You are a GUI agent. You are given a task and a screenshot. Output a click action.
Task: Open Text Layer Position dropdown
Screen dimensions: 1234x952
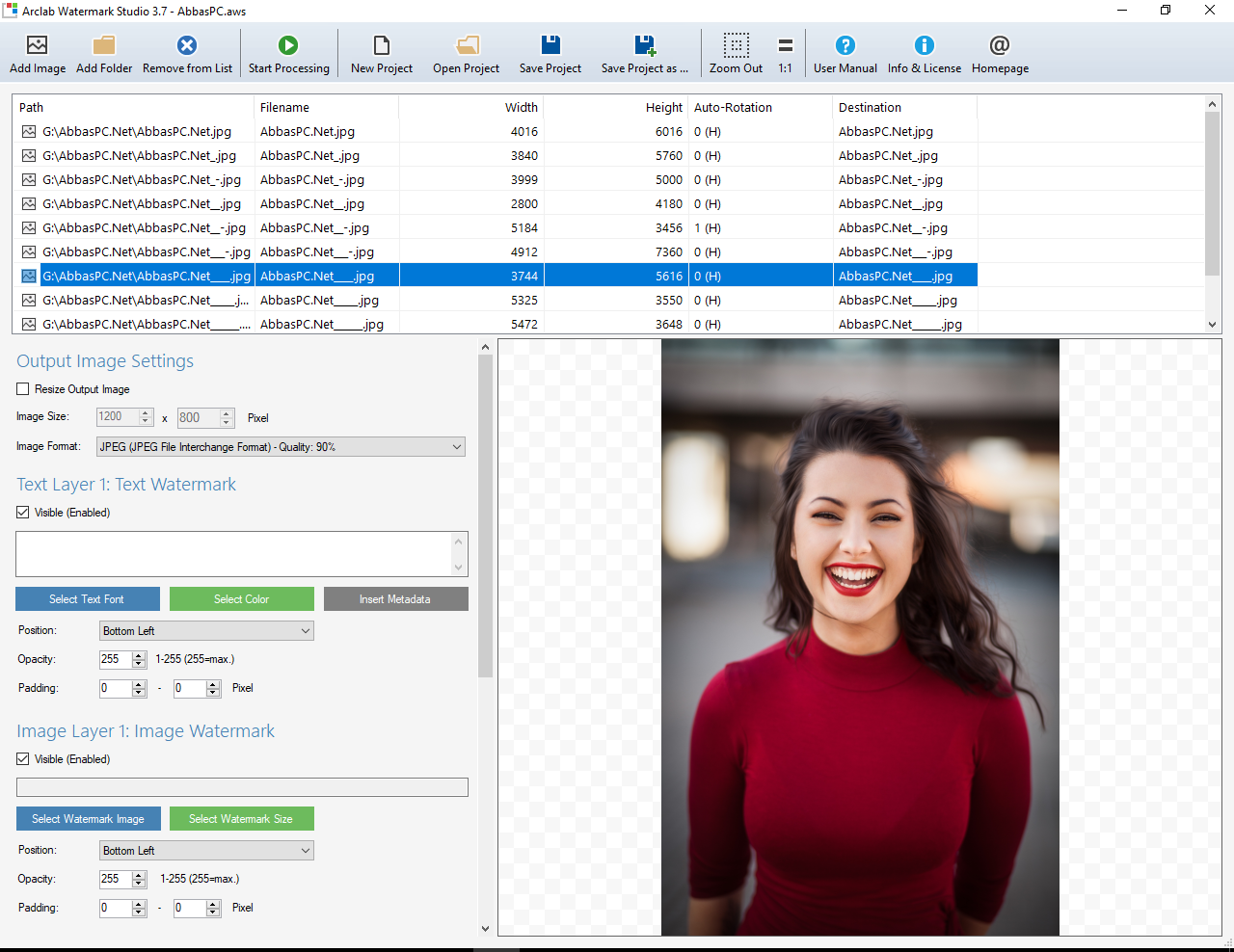(x=206, y=631)
